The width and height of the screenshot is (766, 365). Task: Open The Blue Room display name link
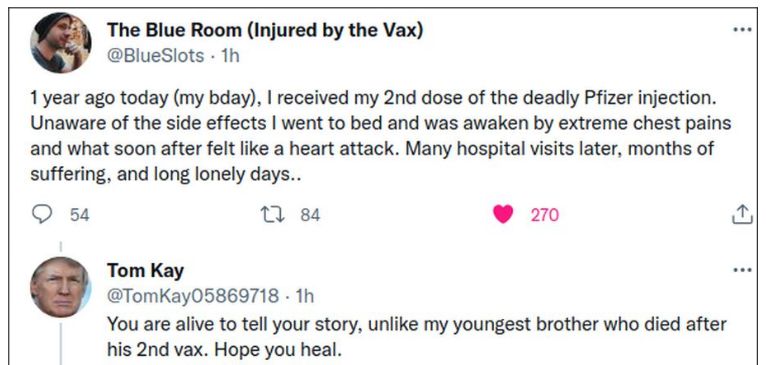[265, 31]
